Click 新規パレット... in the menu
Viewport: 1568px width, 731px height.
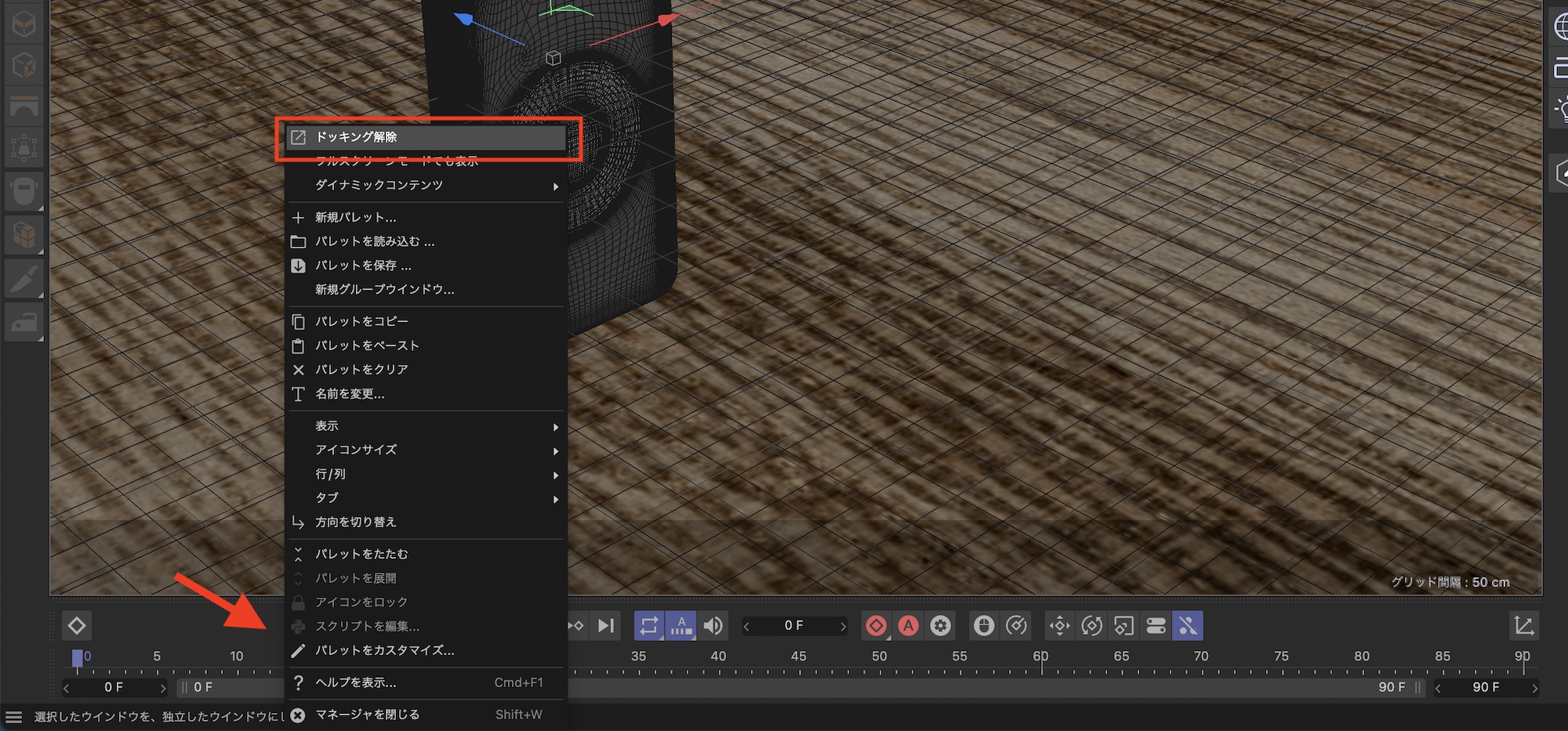tap(355, 217)
